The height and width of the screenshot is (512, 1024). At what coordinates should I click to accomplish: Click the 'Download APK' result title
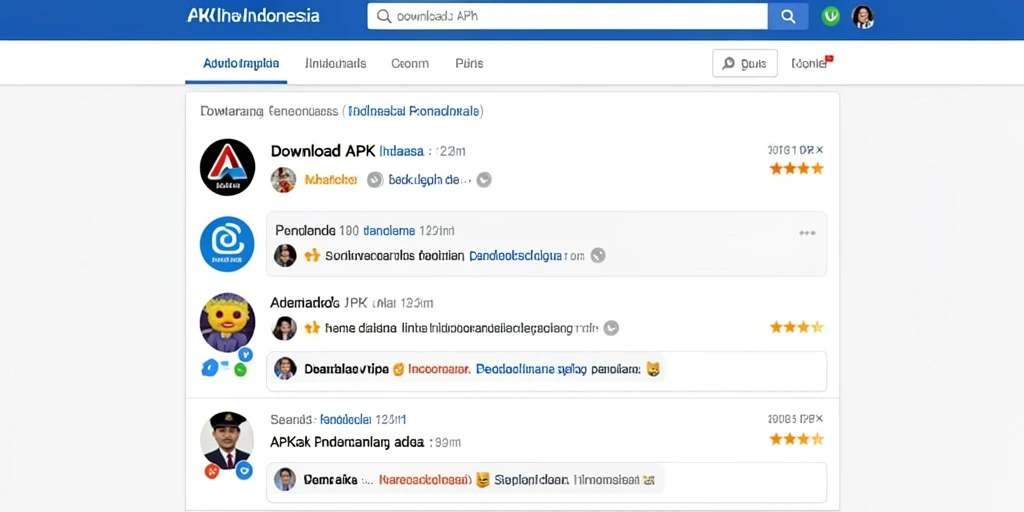point(323,151)
